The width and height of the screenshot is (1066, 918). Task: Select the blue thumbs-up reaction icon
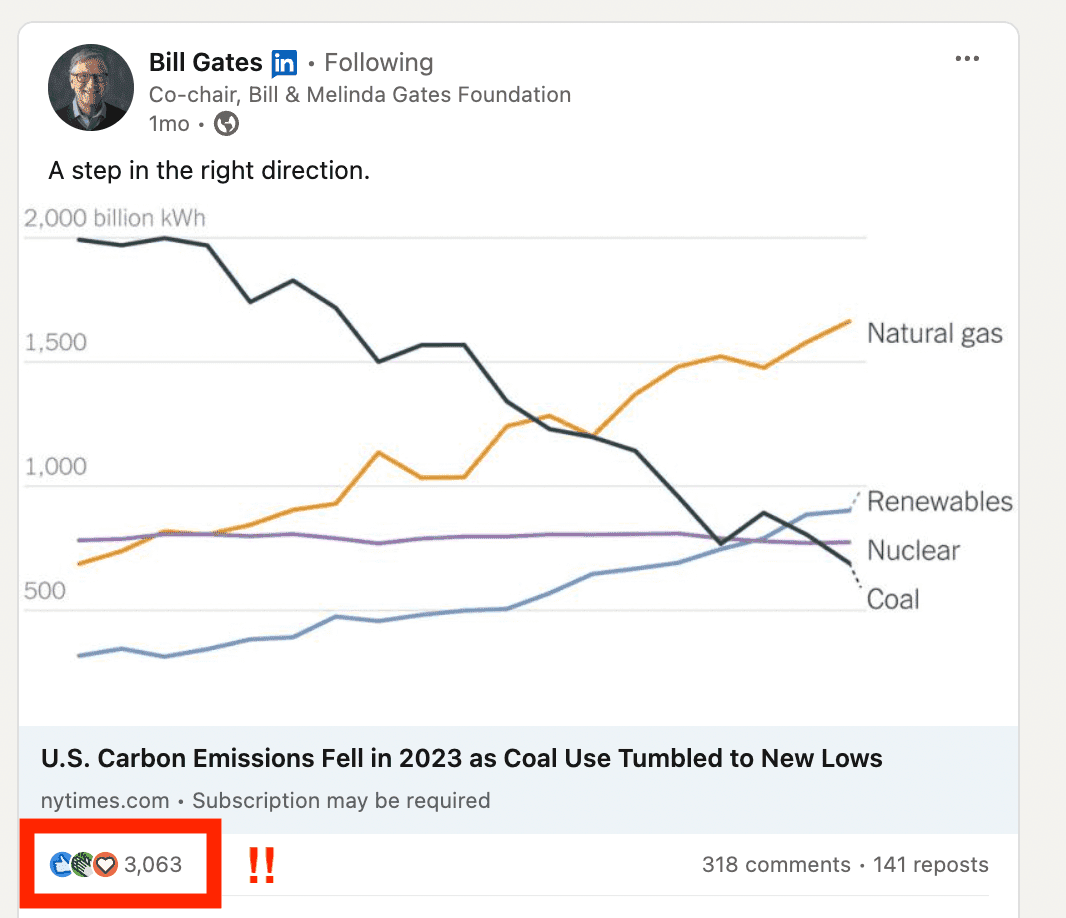(x=58, y=864)
